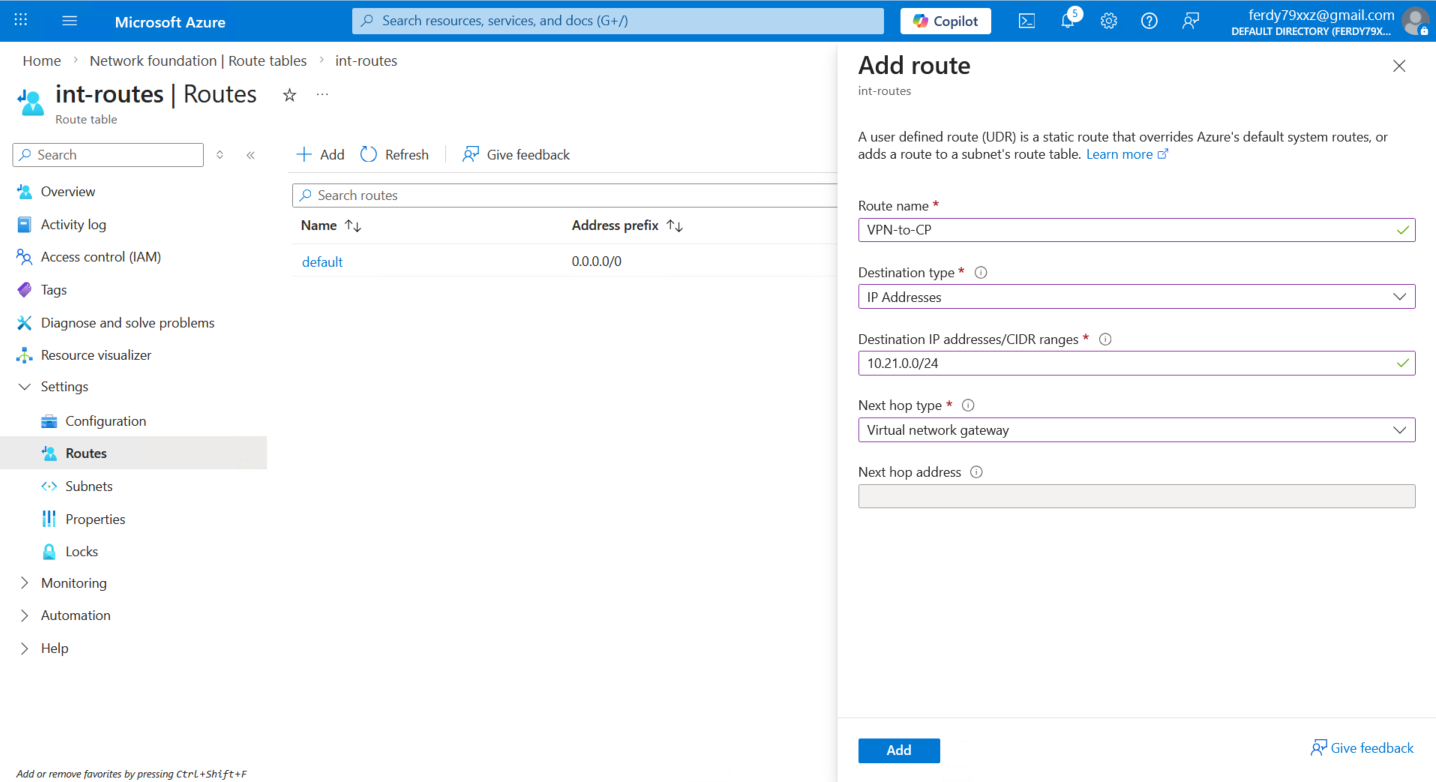Image resolution: width=1436 pixels, height=782 pixels.
Task: Click the Destination type info icon
Action: (980, 272)
